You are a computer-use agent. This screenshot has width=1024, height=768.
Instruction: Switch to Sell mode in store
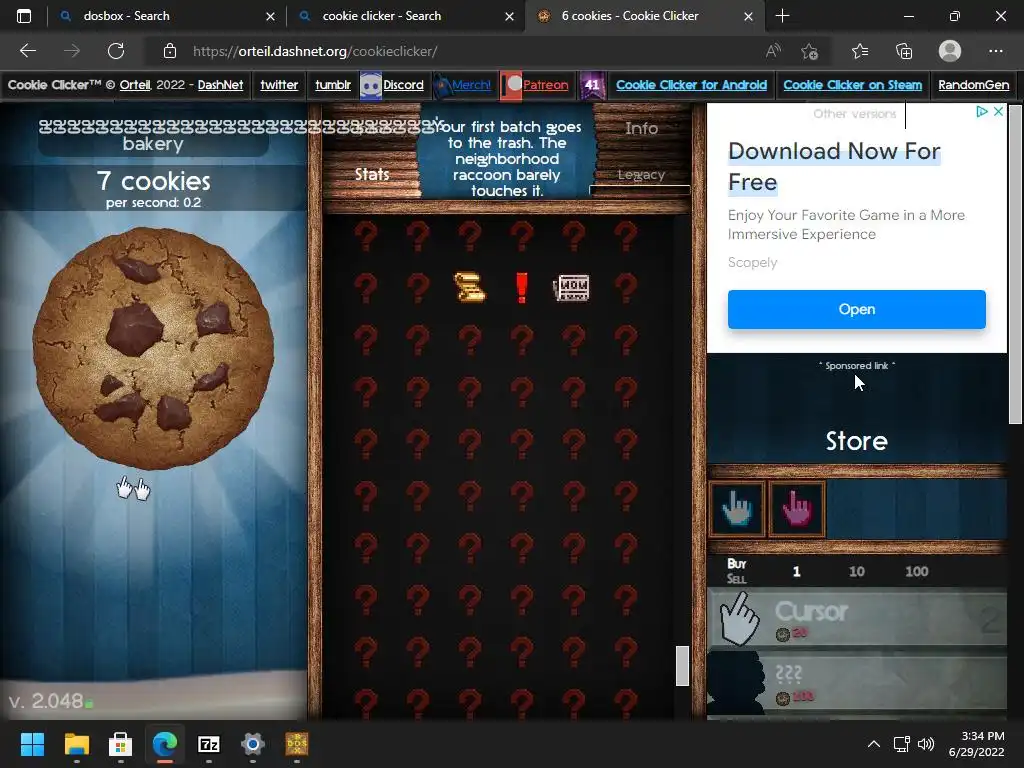736,579
